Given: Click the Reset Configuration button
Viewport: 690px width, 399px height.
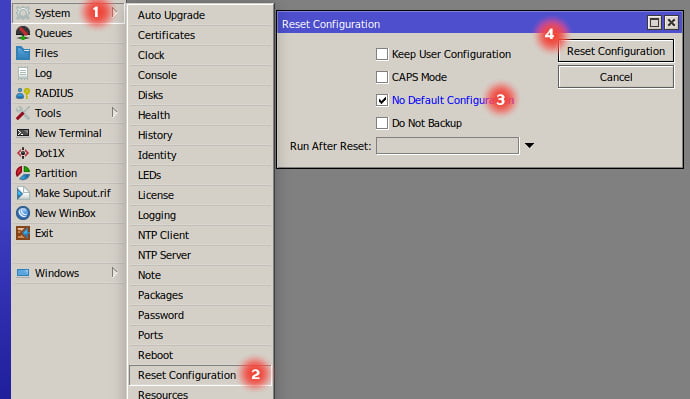Looking at the screenshot, I should point(616,51).
